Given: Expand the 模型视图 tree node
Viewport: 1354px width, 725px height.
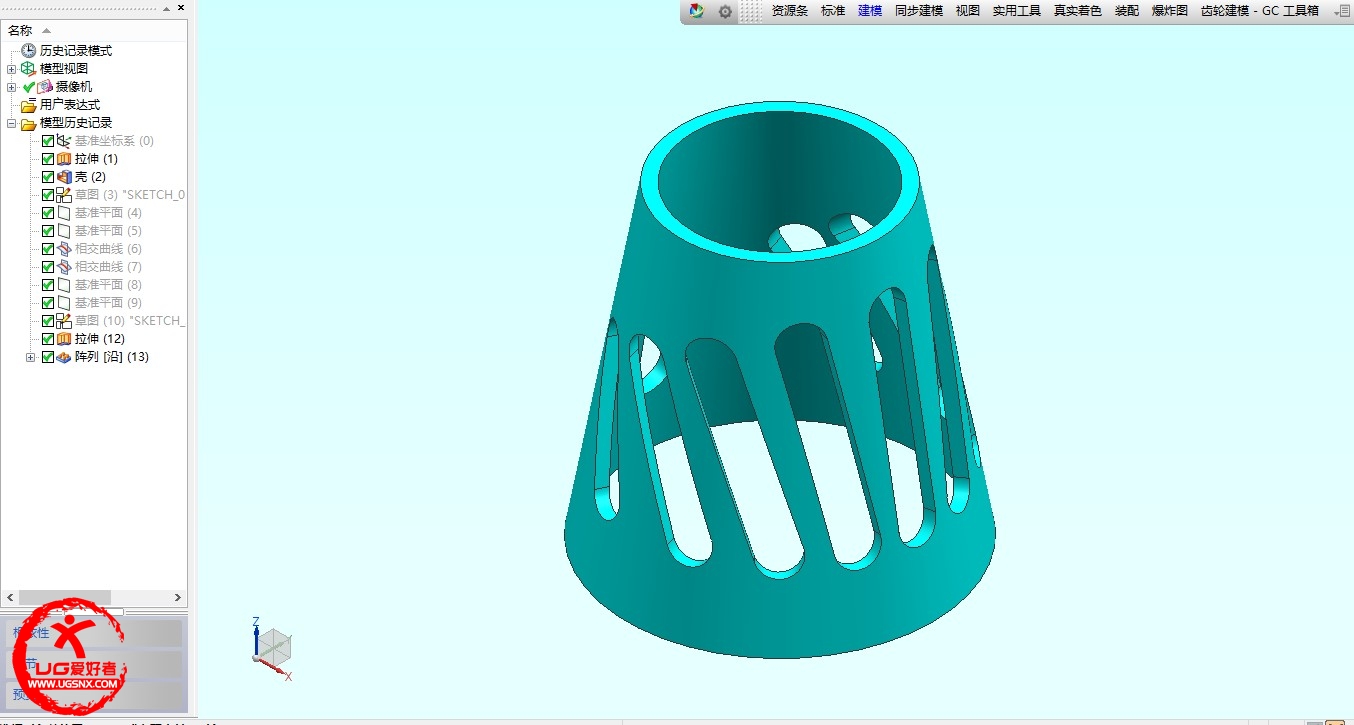Looking at the screenshot, I should point(11,69).
